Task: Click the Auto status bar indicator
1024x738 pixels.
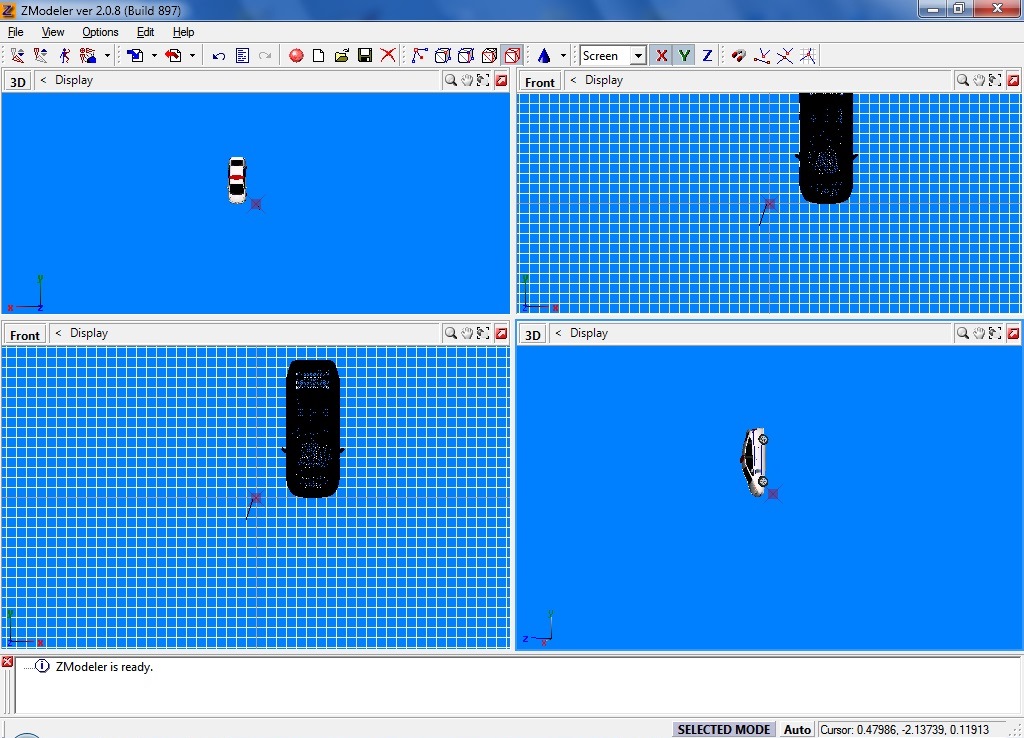Action: [x=797, y=730]
